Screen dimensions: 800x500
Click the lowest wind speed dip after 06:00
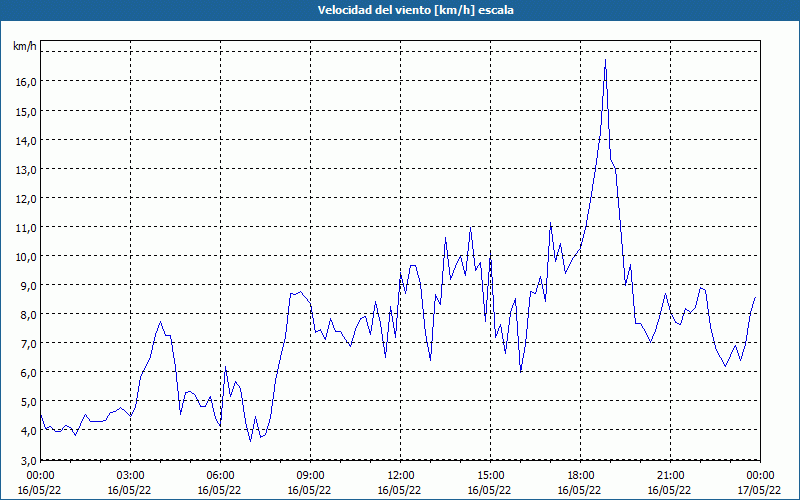(x=251, y=441)
